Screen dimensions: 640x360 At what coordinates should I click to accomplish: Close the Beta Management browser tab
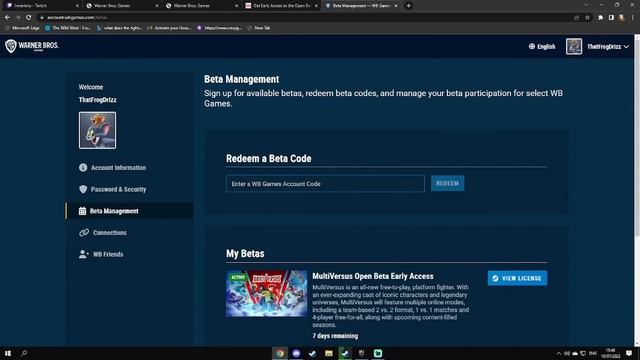click(396, 6)
